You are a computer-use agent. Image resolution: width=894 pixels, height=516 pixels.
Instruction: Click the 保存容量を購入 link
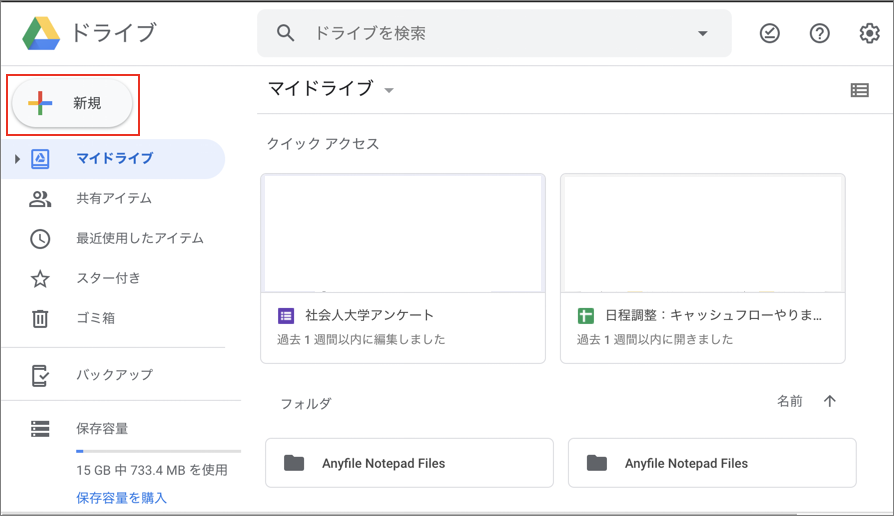(121, 498)
